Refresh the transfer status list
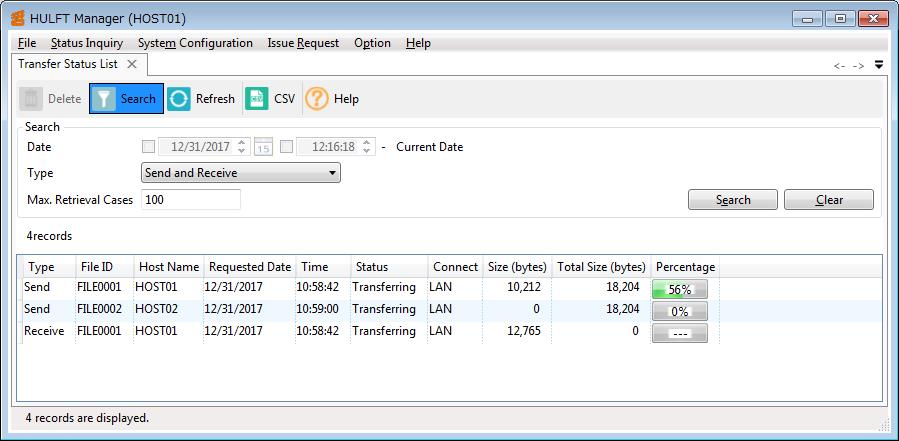Viewport: 899px width, 441px height. (x=201, y=99)
